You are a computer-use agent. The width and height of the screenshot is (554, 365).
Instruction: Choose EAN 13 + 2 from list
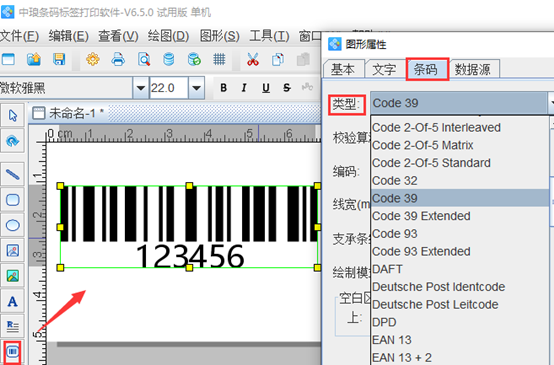click(x=460, y=357)
